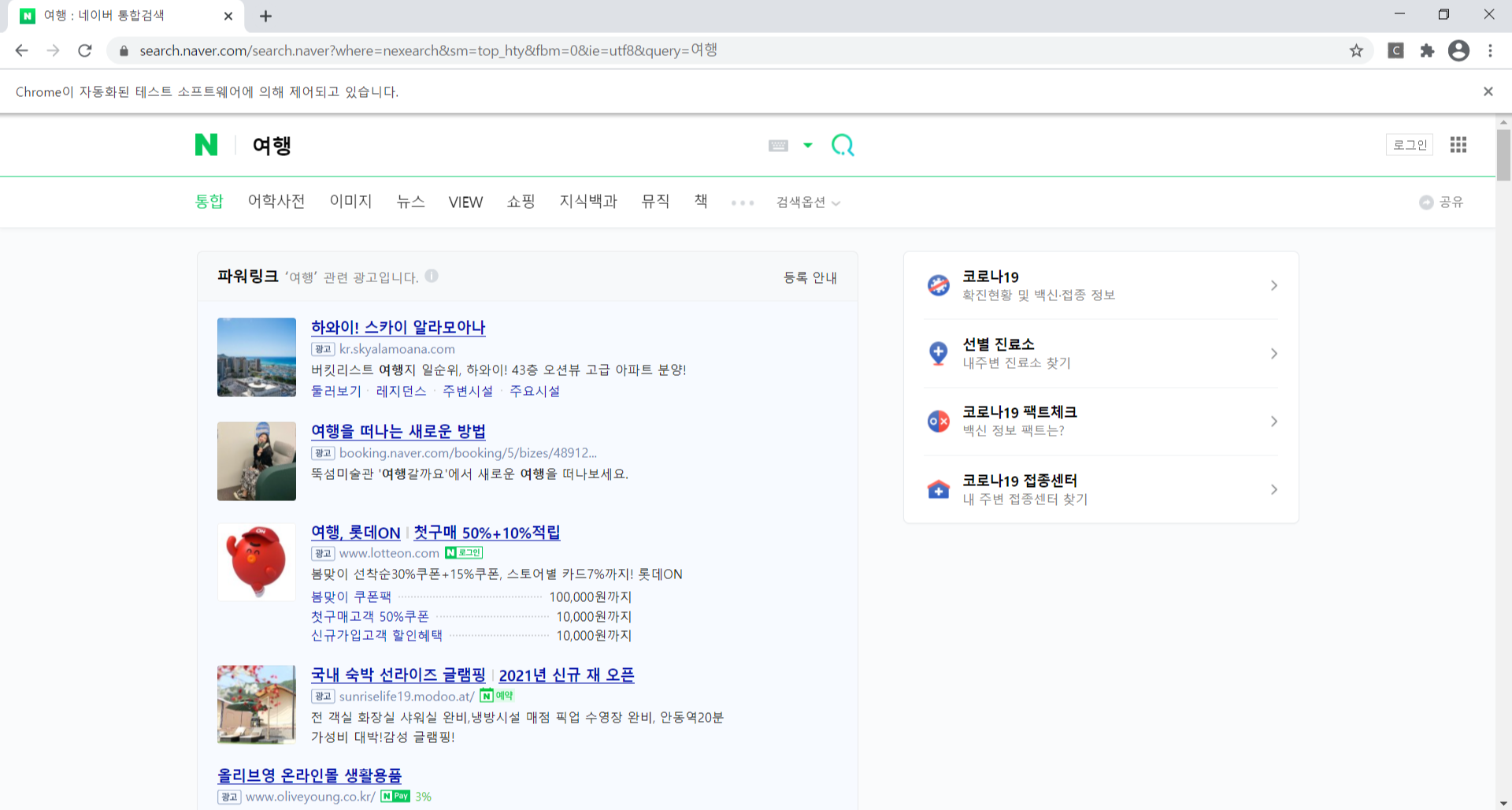
Task: Open the VIEW tab
Action: 465,202
